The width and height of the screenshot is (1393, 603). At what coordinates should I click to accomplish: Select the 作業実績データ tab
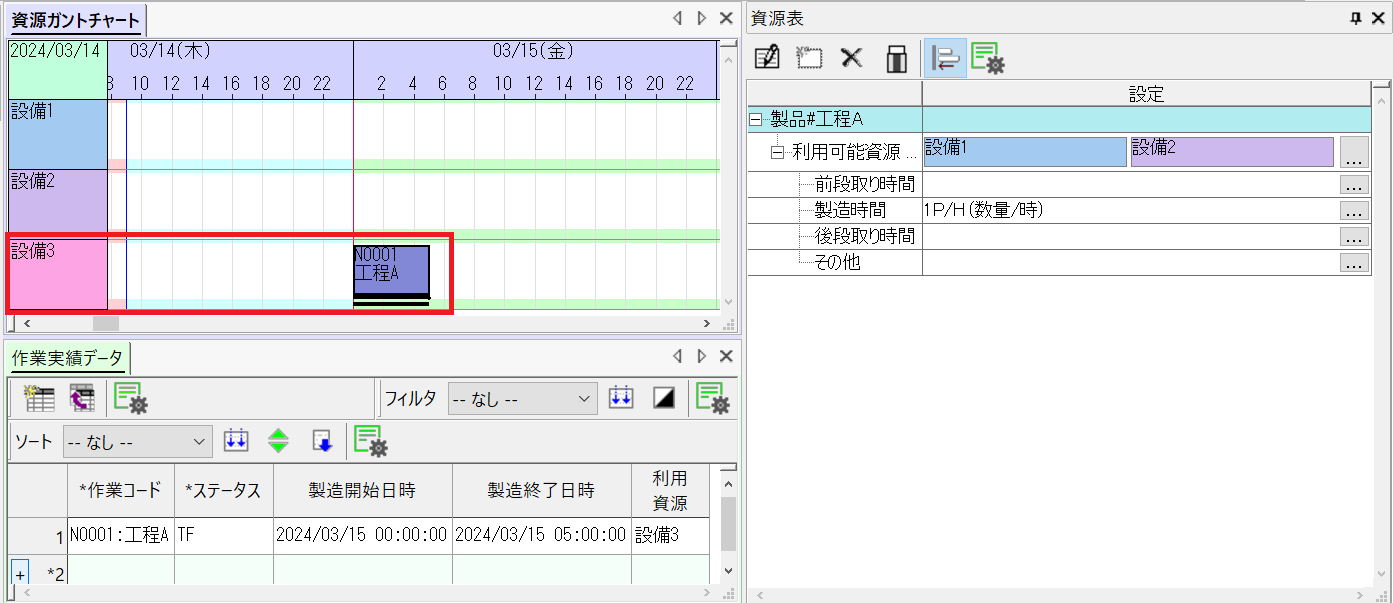[68, 358]
